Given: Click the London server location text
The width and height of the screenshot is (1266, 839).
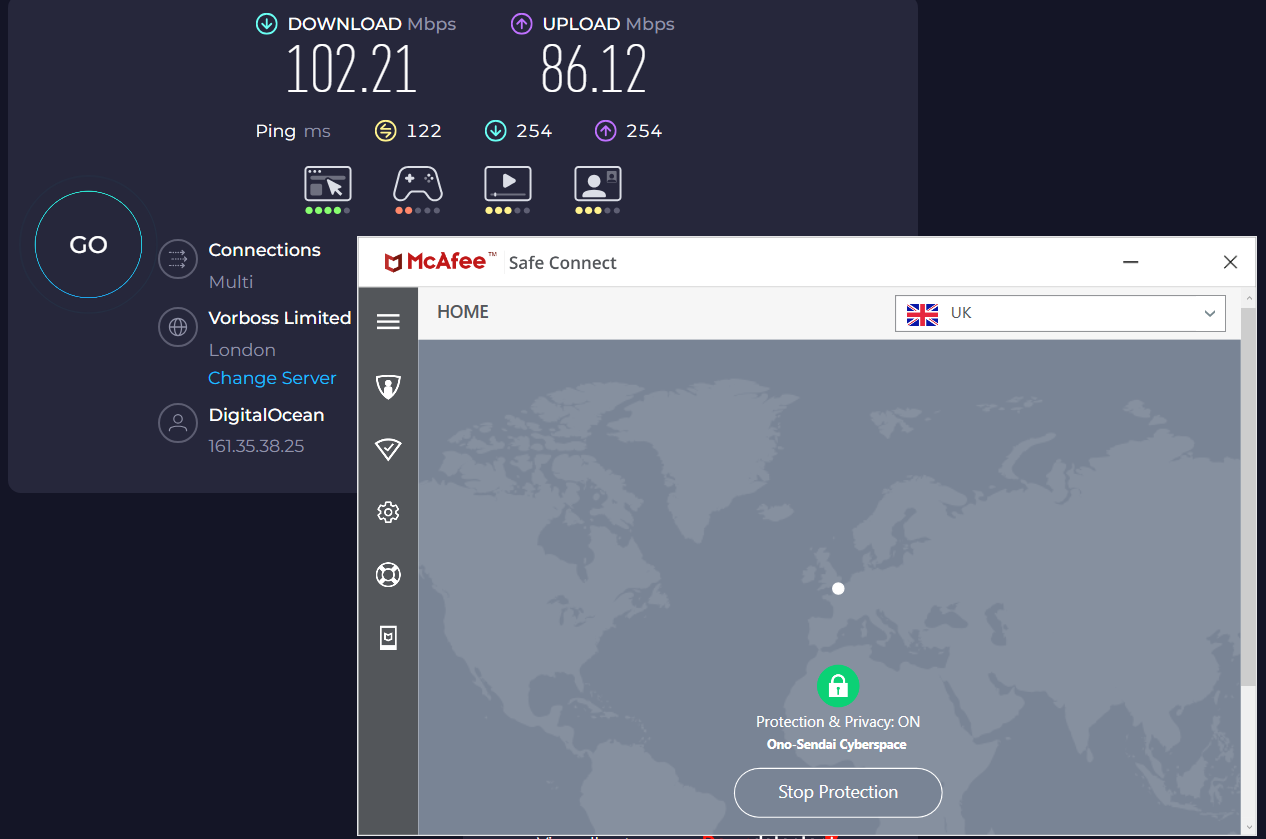Looking at the screenshot, I should pos(242,350).
